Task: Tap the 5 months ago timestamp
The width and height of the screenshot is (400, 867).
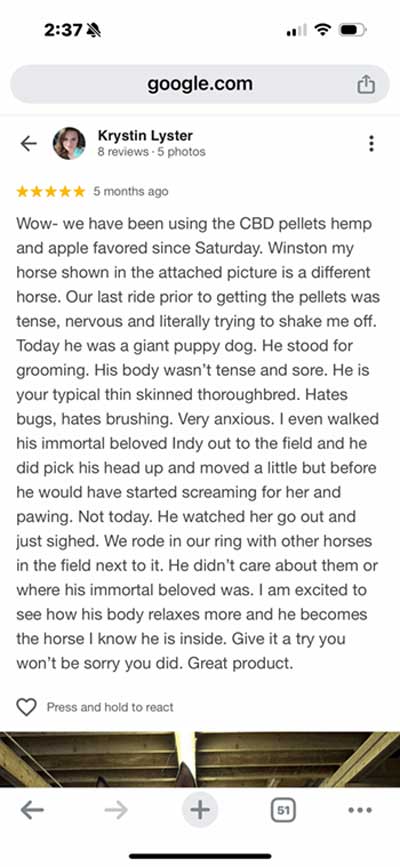Action: pyautogui.click(x=131, y=191)
